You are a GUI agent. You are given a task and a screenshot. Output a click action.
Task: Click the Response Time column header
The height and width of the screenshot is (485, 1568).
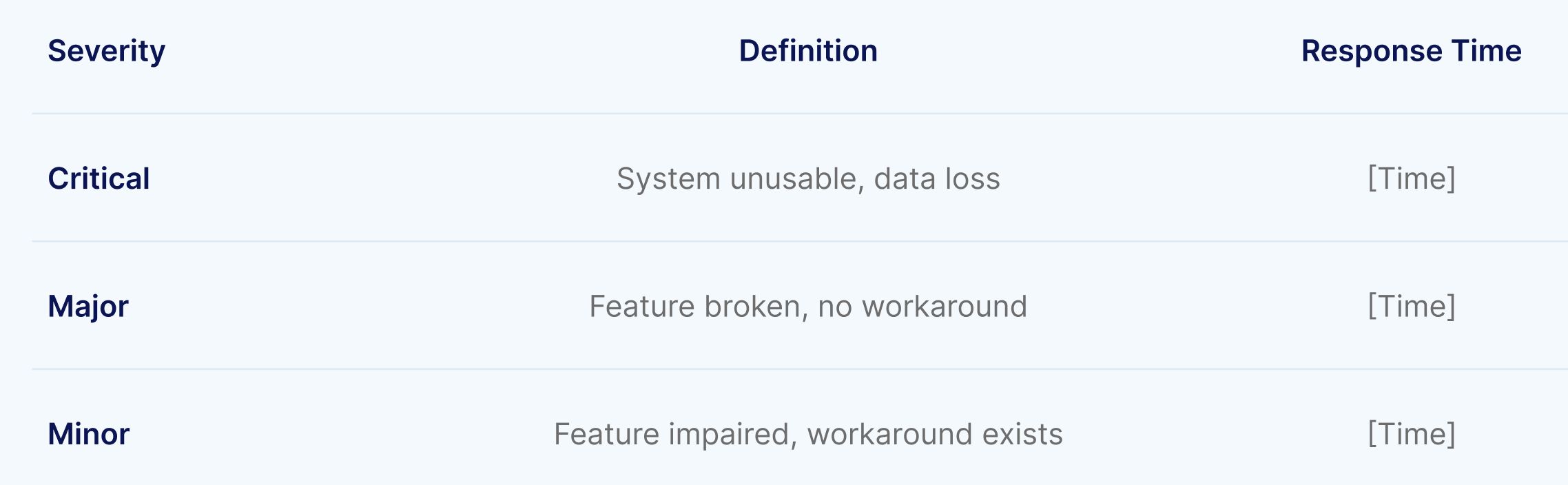1411,52
